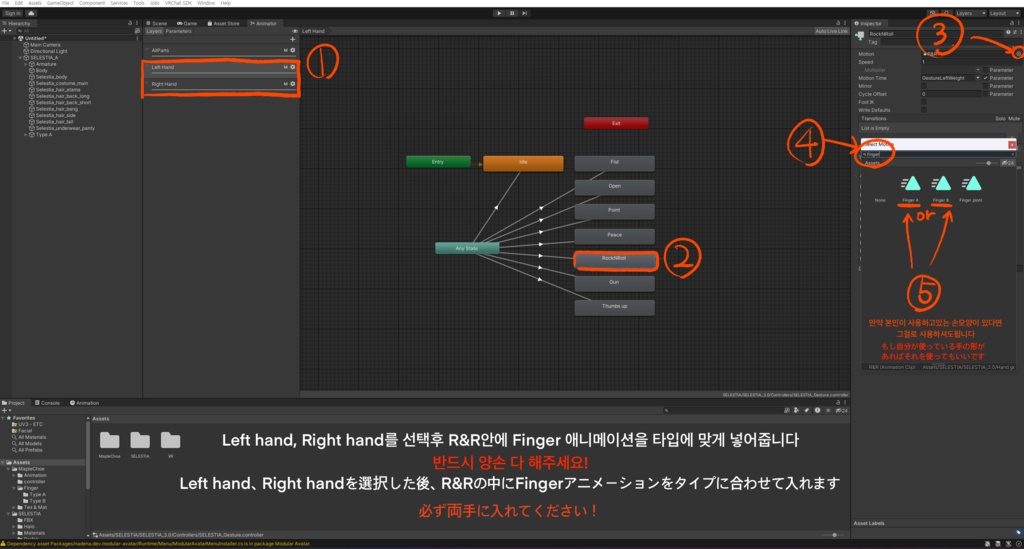Open the Layout dropdown in top toolbar
This screenshot has height=549, width=1024.
[1003, 13]
